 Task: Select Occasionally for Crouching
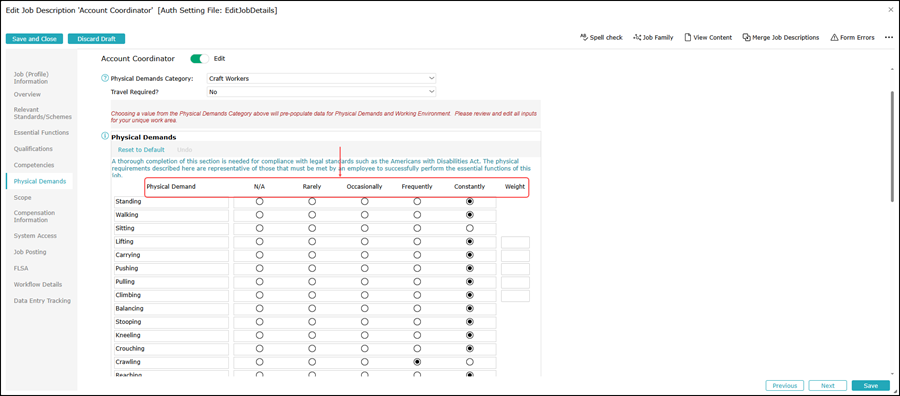[x=364, y=348]
